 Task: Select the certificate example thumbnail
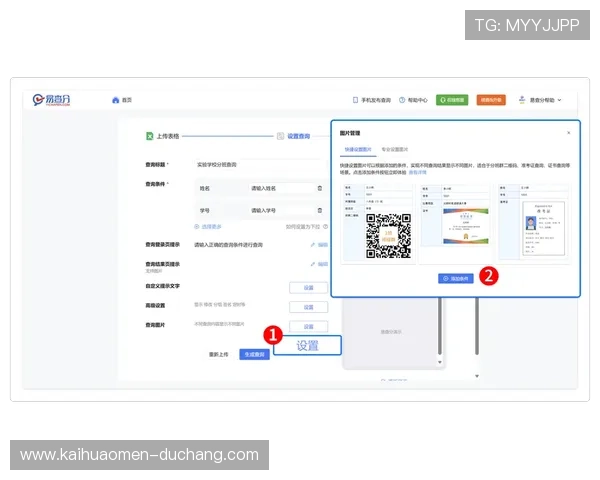pyautogui.click(x=455, y=223)
